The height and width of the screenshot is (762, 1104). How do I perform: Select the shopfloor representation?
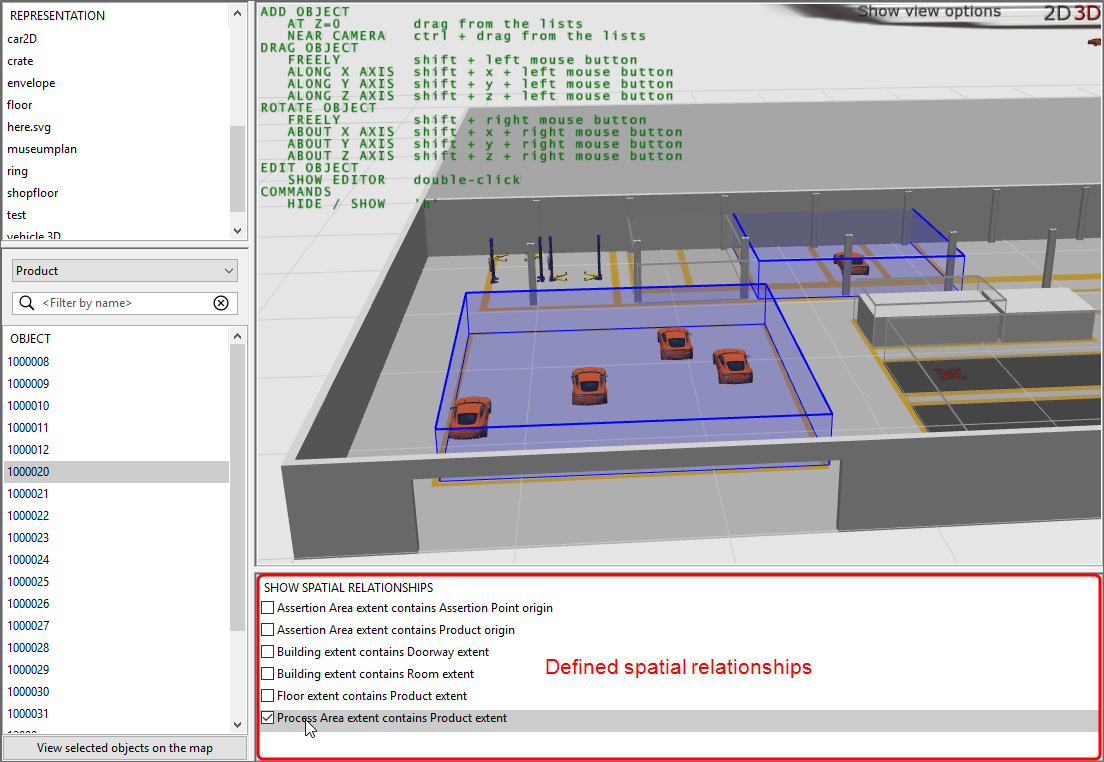117,193
